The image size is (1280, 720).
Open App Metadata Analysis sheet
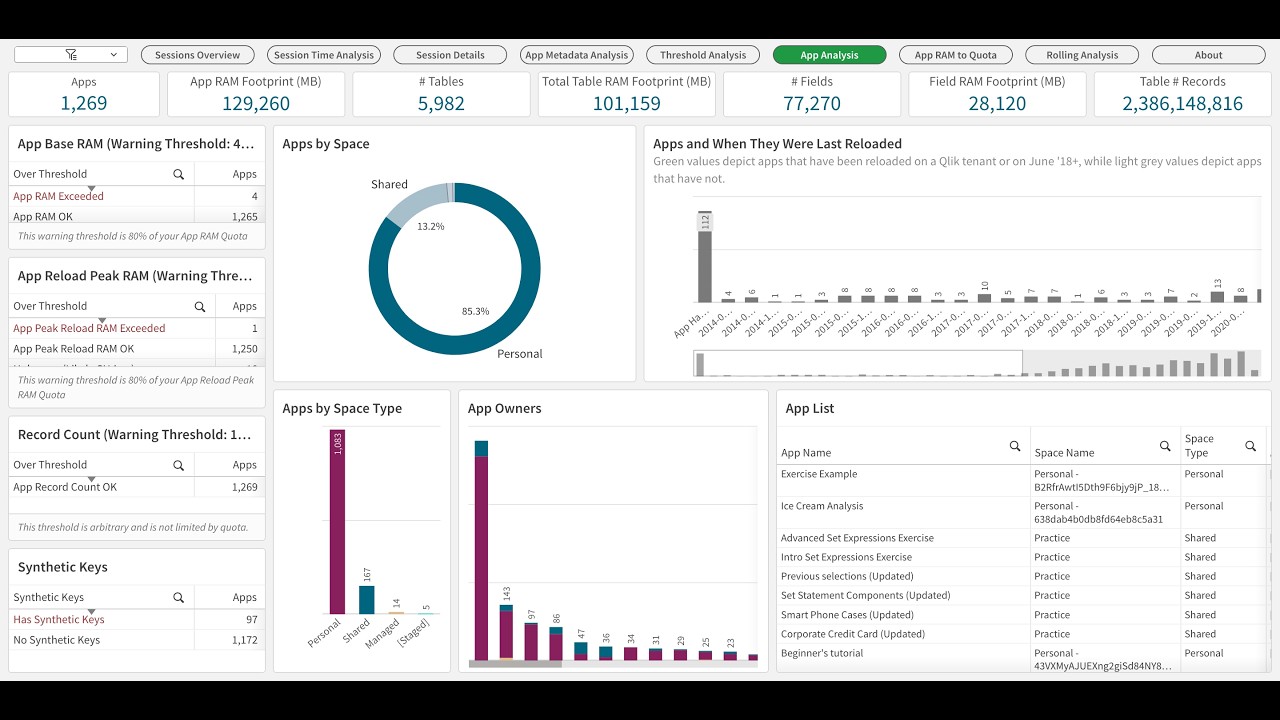click(577, 55)
